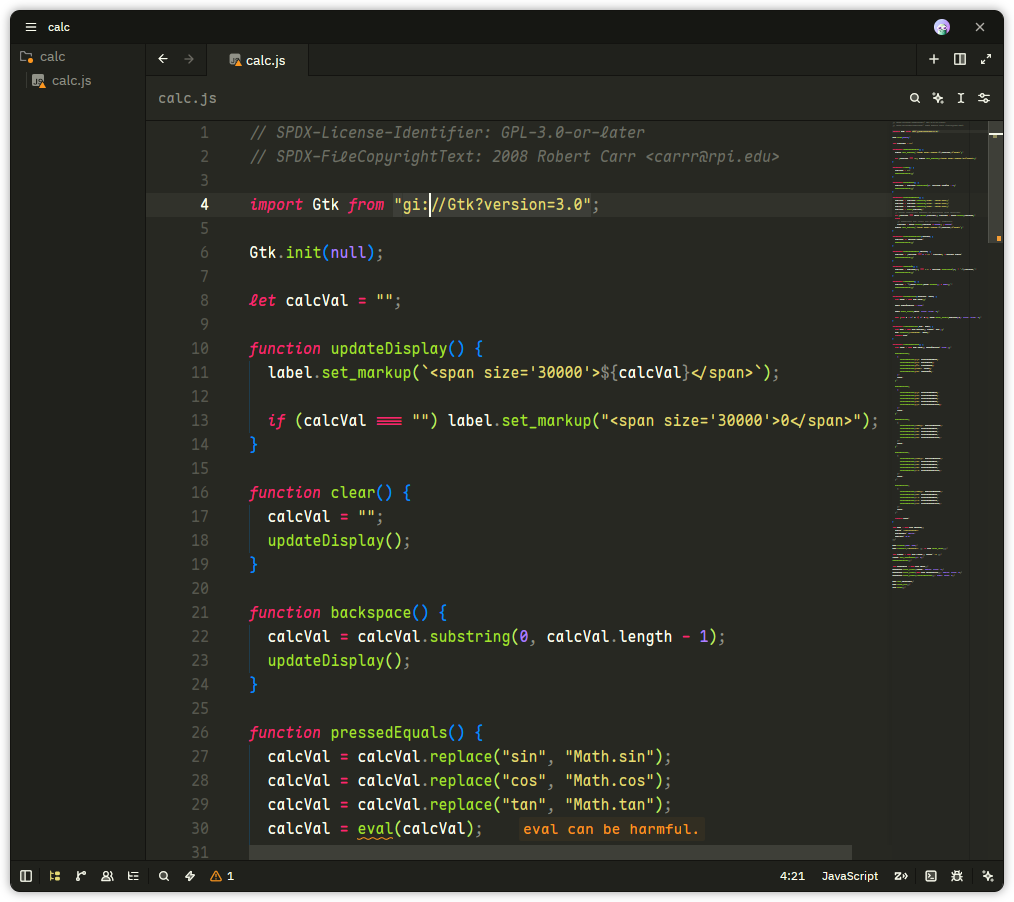Image resolution: width=1014 pixels, height=902 pixels.
Task: Go back to previous location
Action: 163,59
